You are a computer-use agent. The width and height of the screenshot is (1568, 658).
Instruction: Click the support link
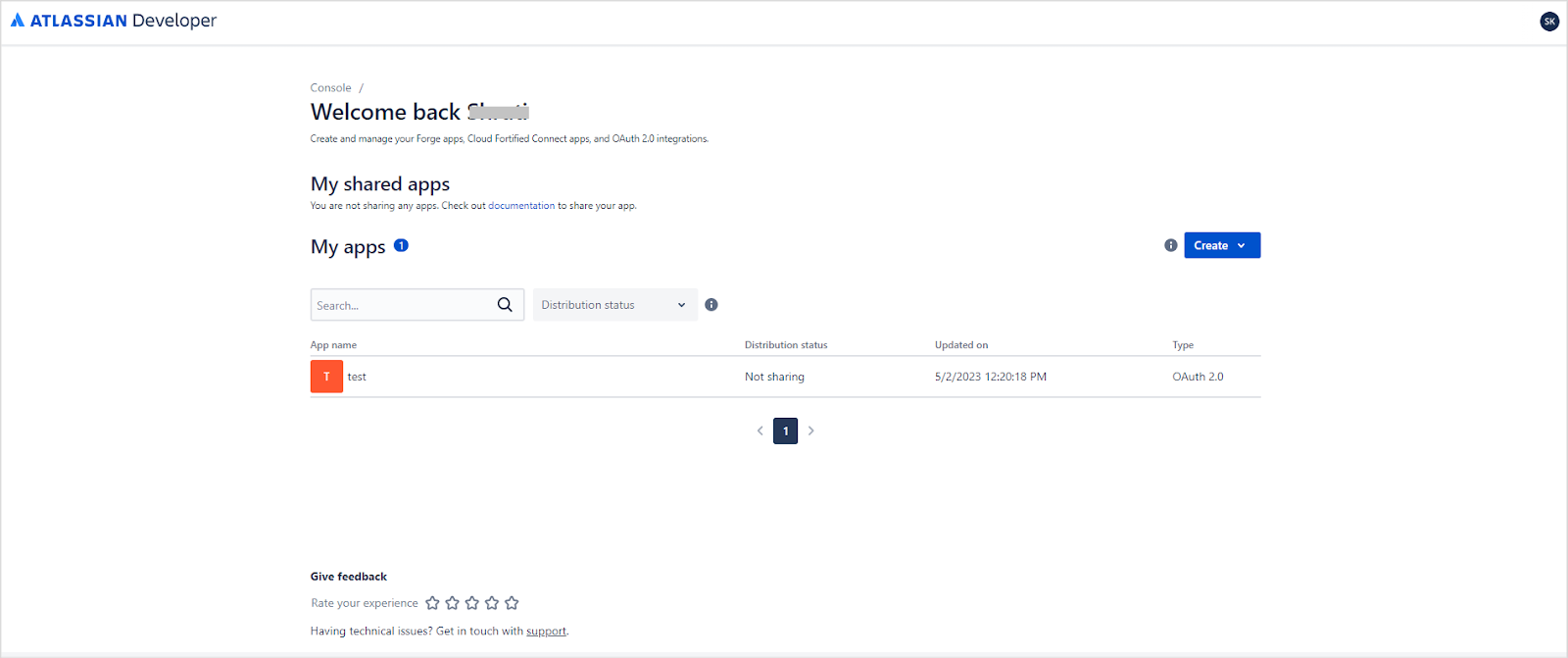pyautogui.click(x=546, y=632)
